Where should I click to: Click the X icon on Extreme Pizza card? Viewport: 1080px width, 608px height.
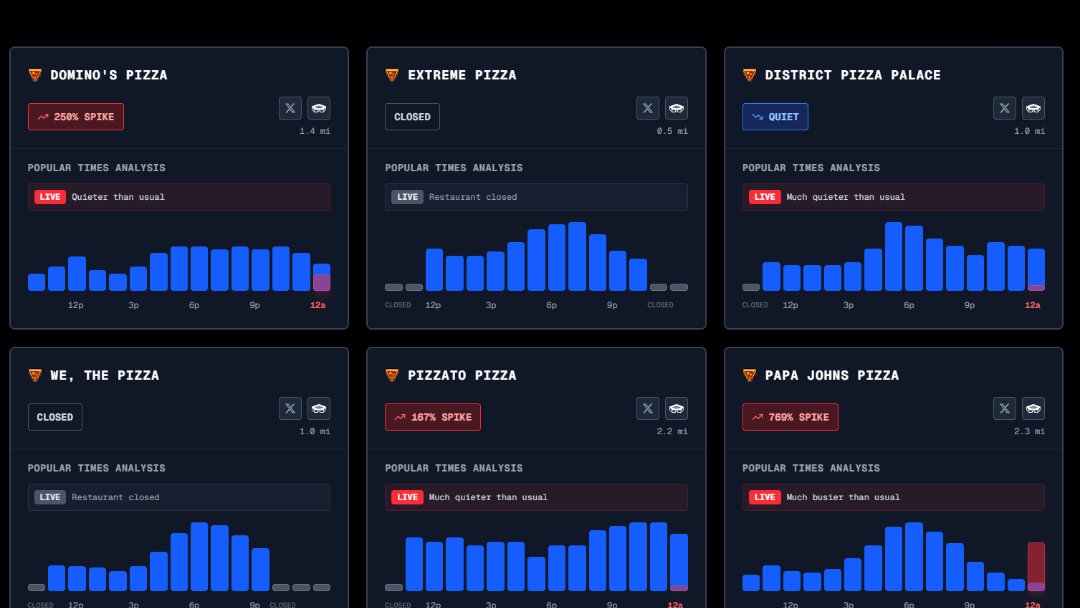(x=647, y=108)
